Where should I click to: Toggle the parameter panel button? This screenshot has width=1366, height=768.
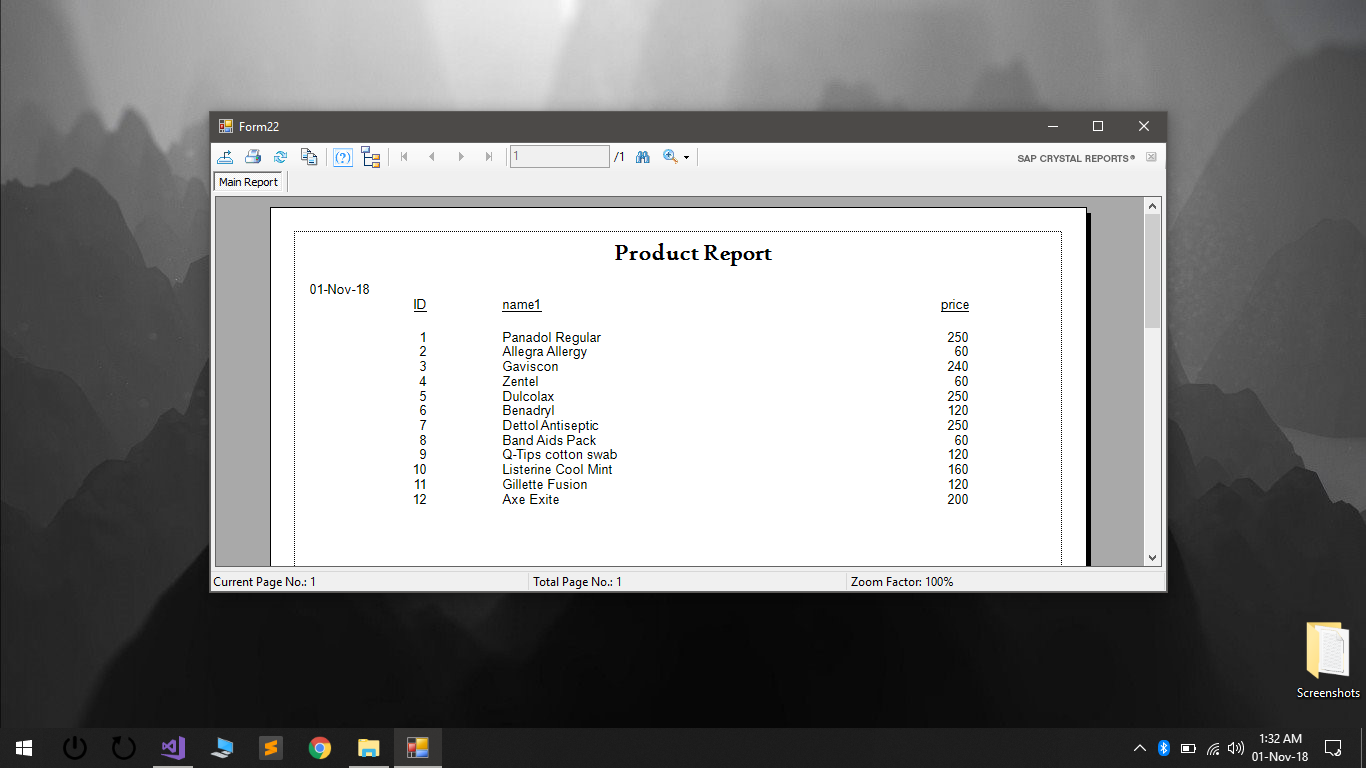pyautogui.click(x=343, y=157)
